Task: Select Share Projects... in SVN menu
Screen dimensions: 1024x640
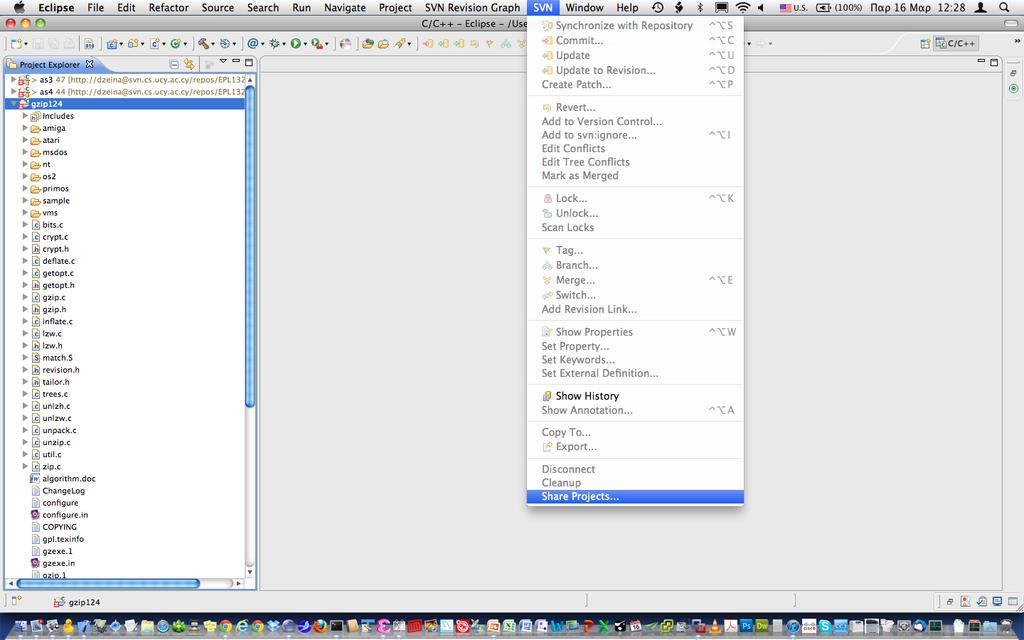Action: tap(635, 497)
